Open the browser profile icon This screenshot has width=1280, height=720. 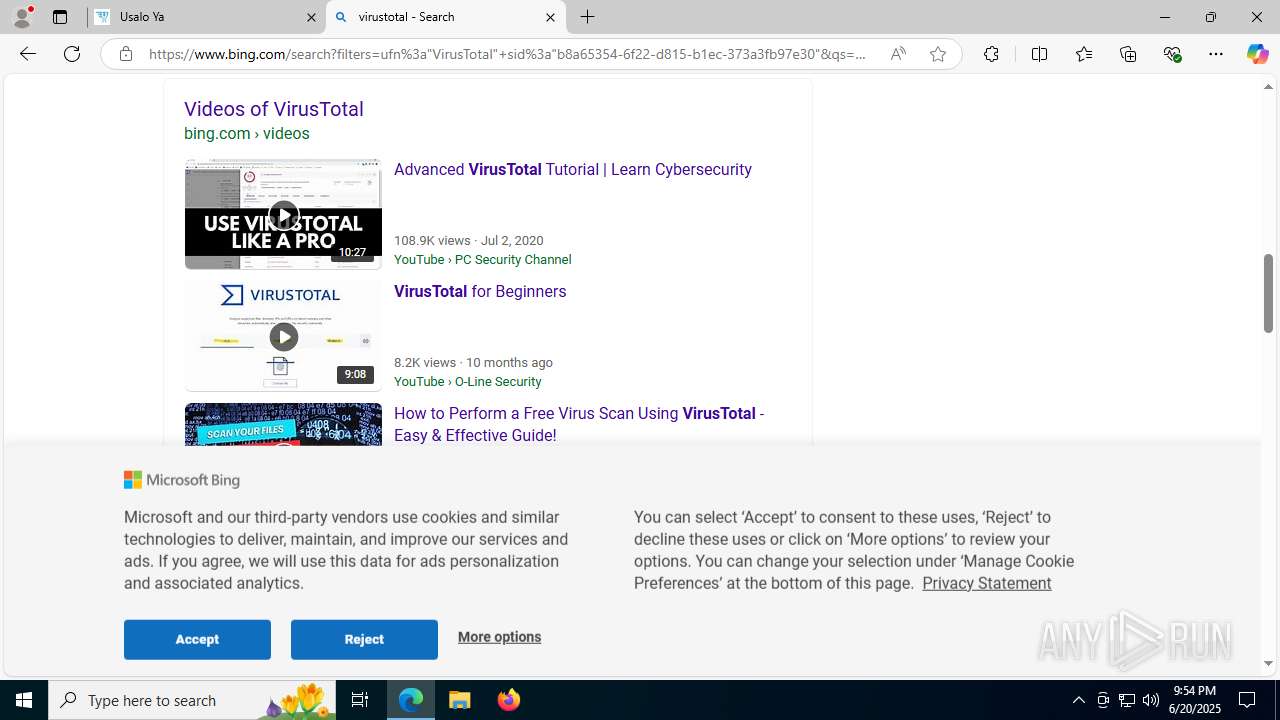click(x=22, y=17)
